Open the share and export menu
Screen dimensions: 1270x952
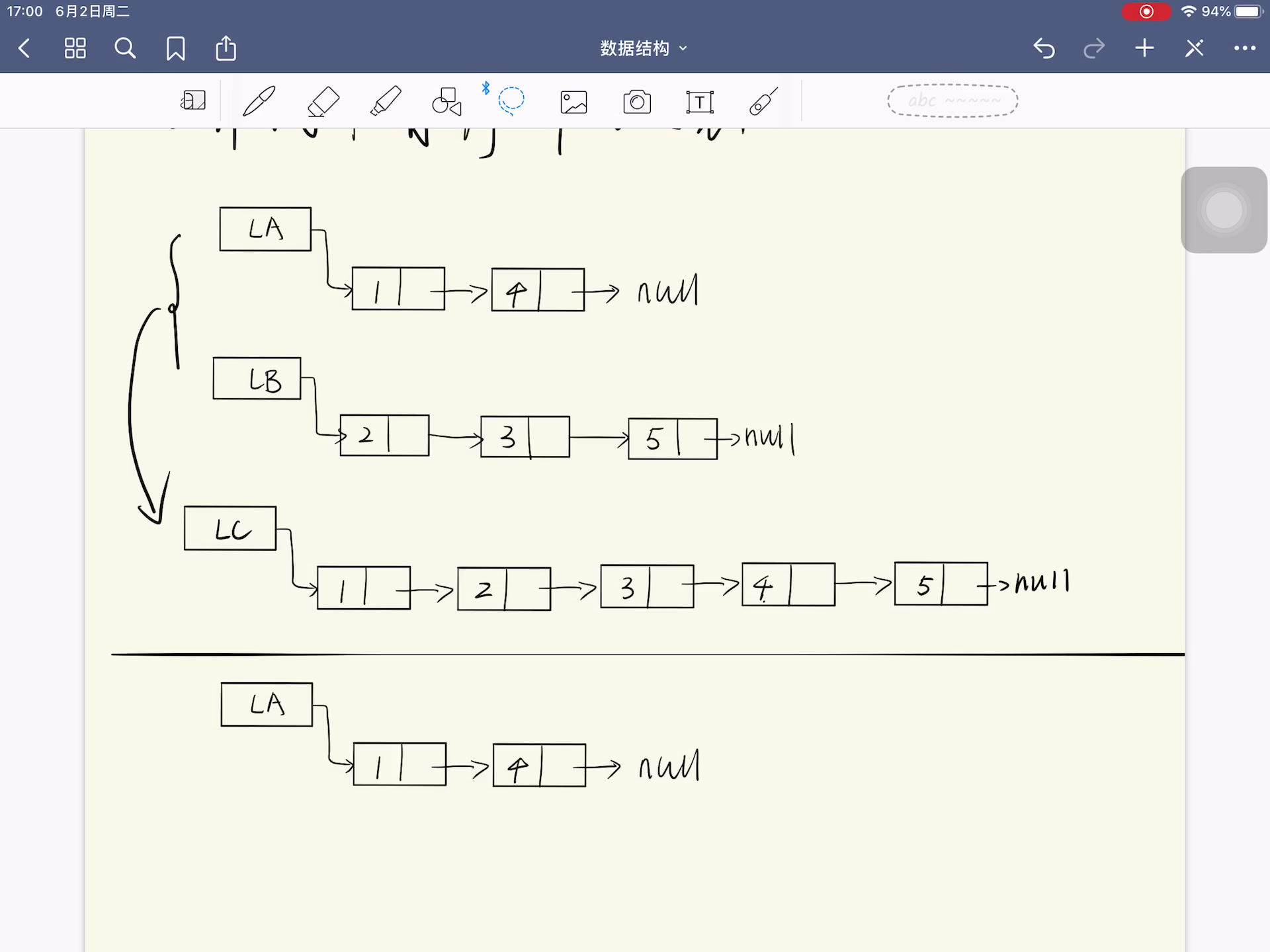pyautogui.click(x=226, y=48)
